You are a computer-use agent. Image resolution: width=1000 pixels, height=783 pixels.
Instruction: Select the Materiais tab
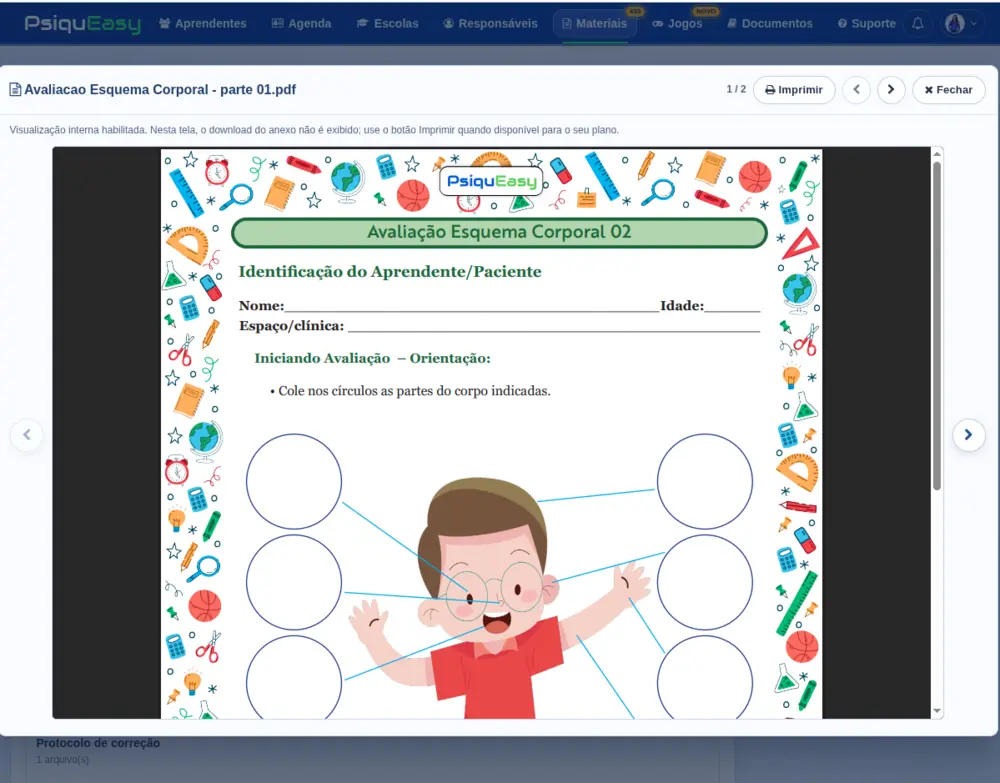click(594, 24)
